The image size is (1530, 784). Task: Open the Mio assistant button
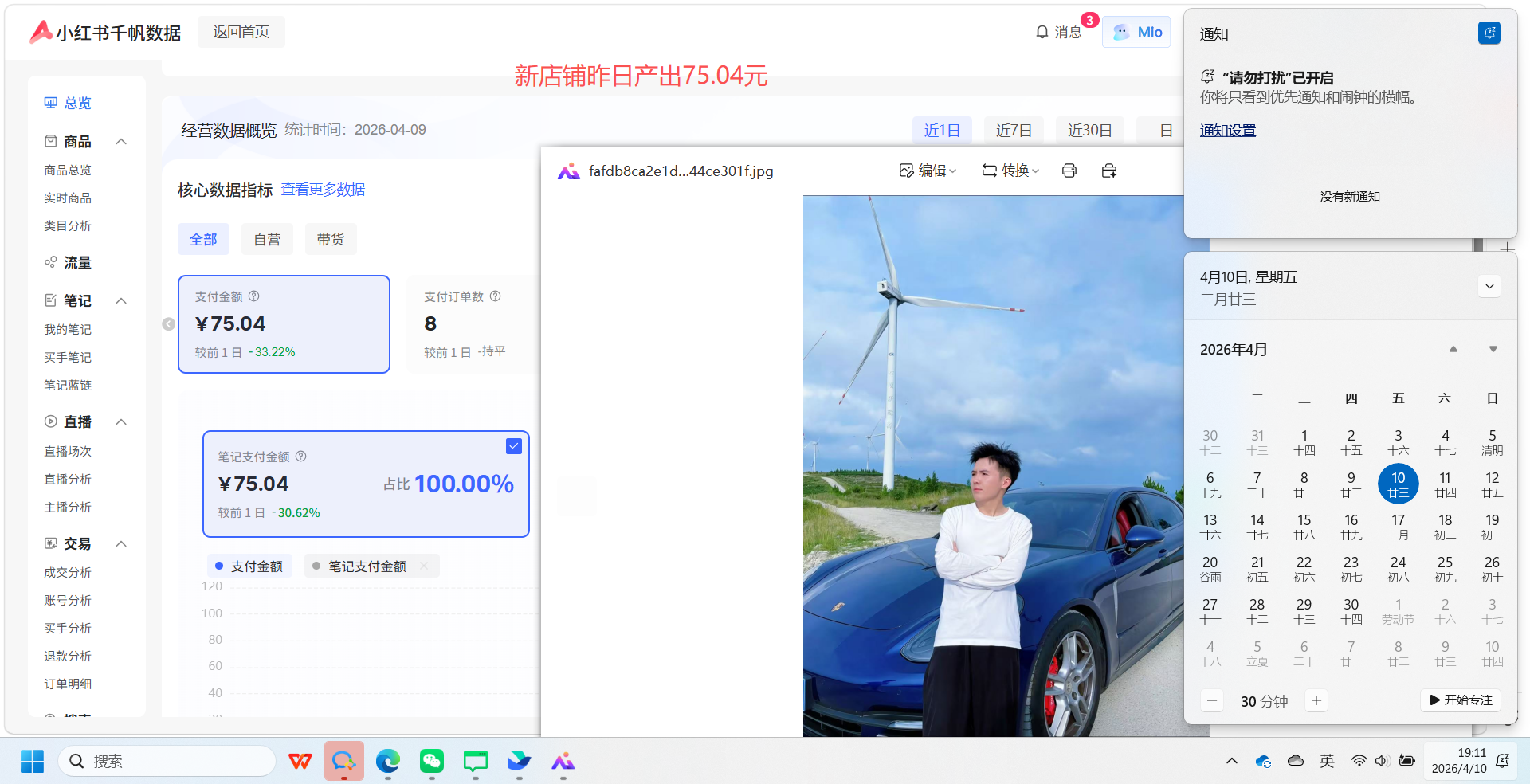point(1136,32)
